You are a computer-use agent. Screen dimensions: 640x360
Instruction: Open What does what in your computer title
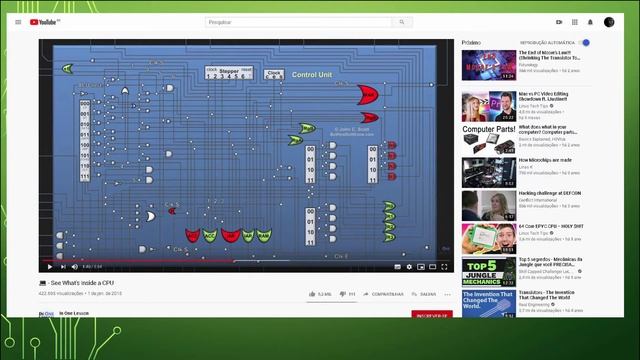(547, 129)
